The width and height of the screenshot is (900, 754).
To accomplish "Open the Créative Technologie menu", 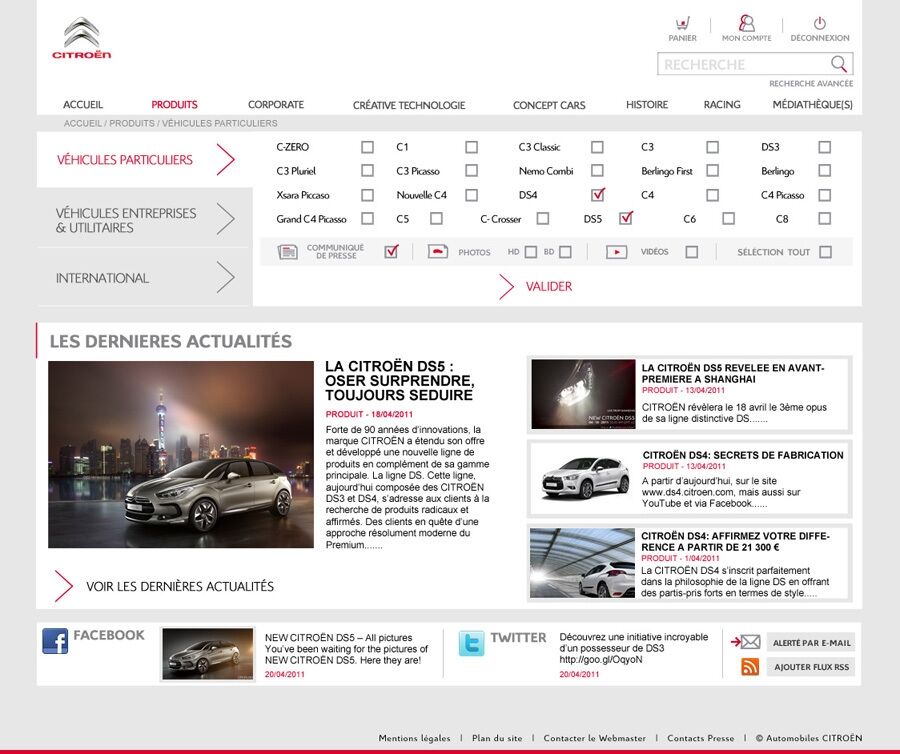I will 409,105.
